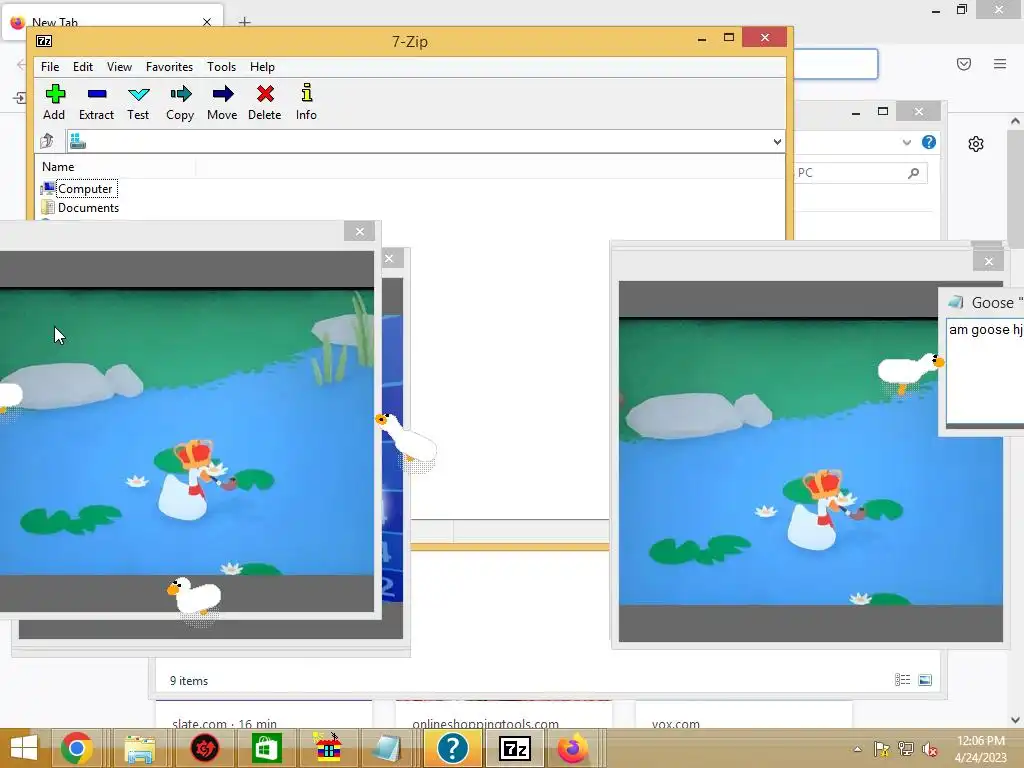Open a new Firefox tab with plus

[244, 22]
